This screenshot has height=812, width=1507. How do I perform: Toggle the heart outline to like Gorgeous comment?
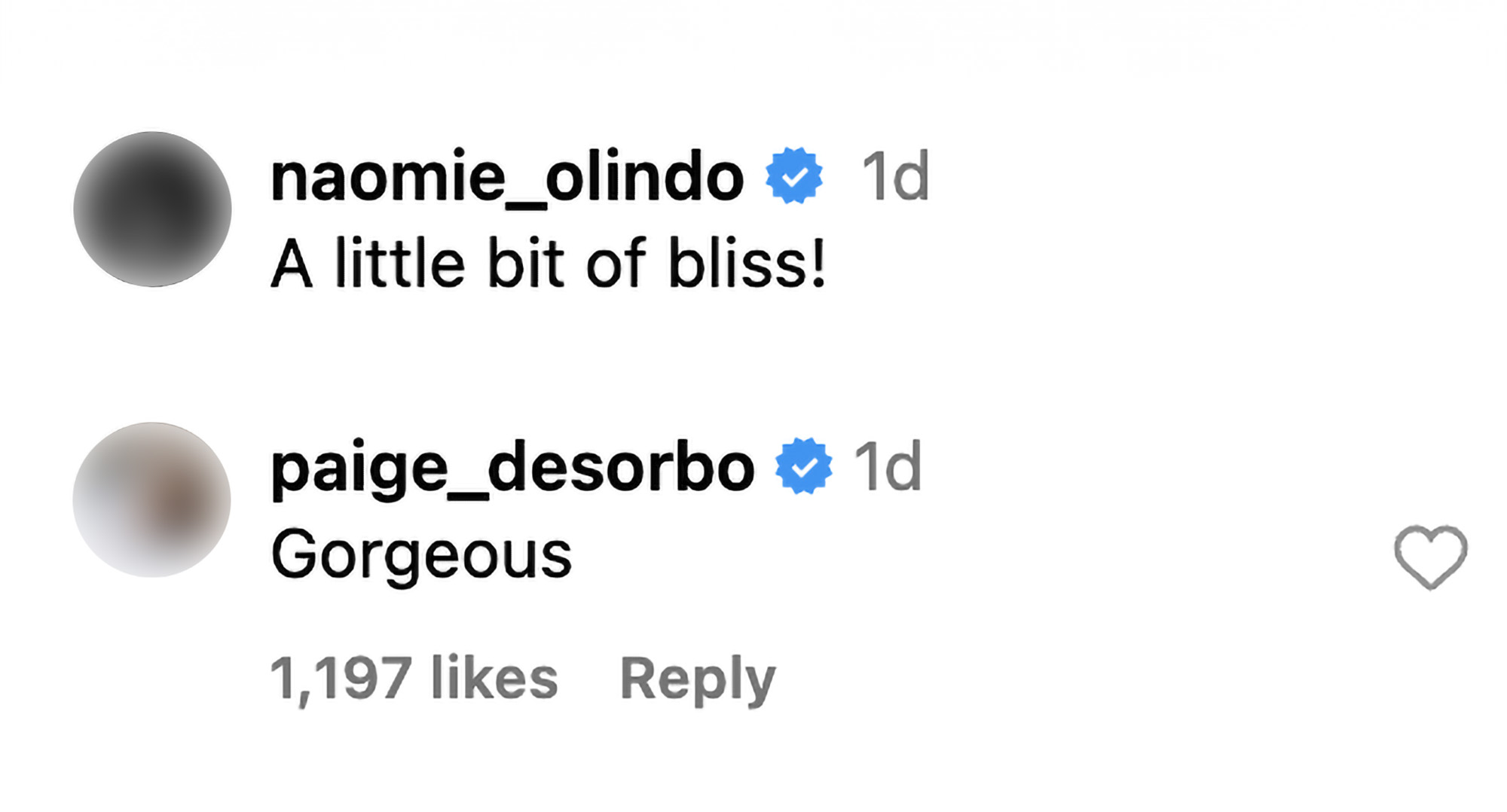coord(1429,557)
